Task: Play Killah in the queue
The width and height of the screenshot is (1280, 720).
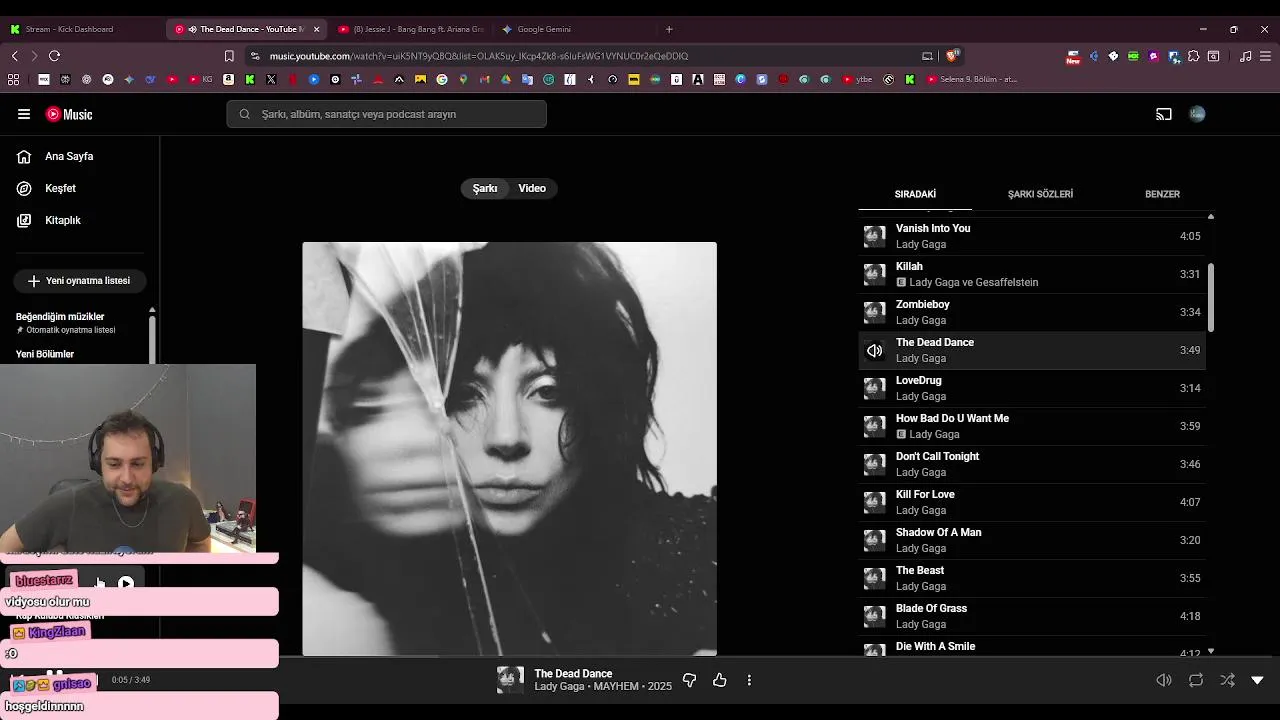Action: pyautogui.click(x=1032, y=274)
